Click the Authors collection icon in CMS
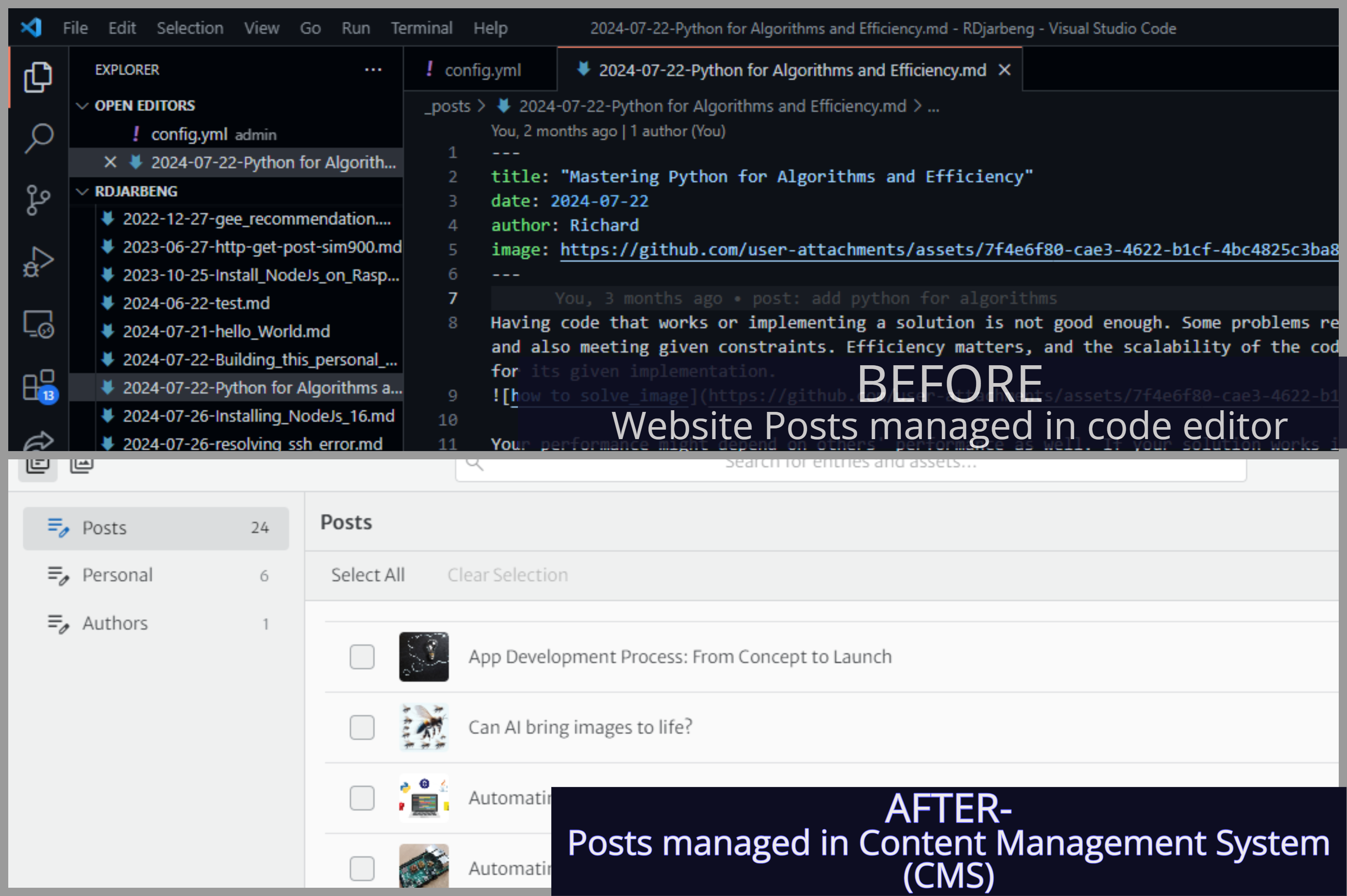1347x896 pixels. (58, 624)
